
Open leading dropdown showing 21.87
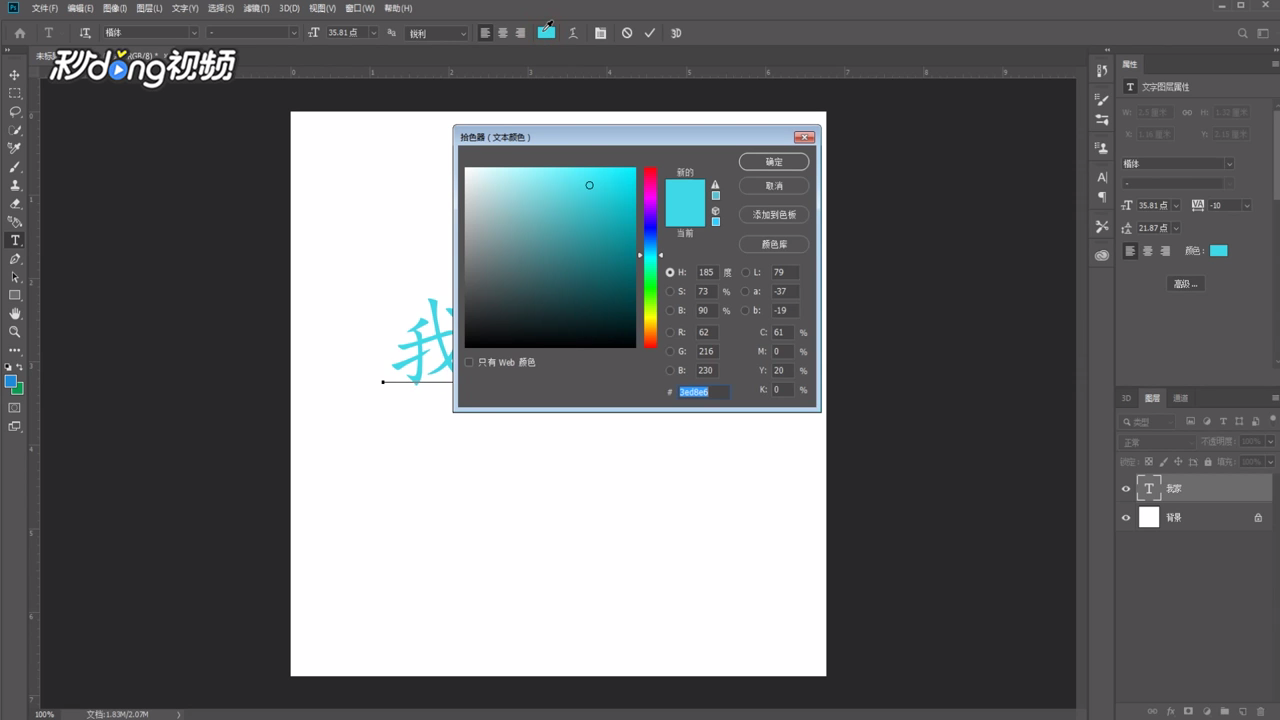[1175, 229]
